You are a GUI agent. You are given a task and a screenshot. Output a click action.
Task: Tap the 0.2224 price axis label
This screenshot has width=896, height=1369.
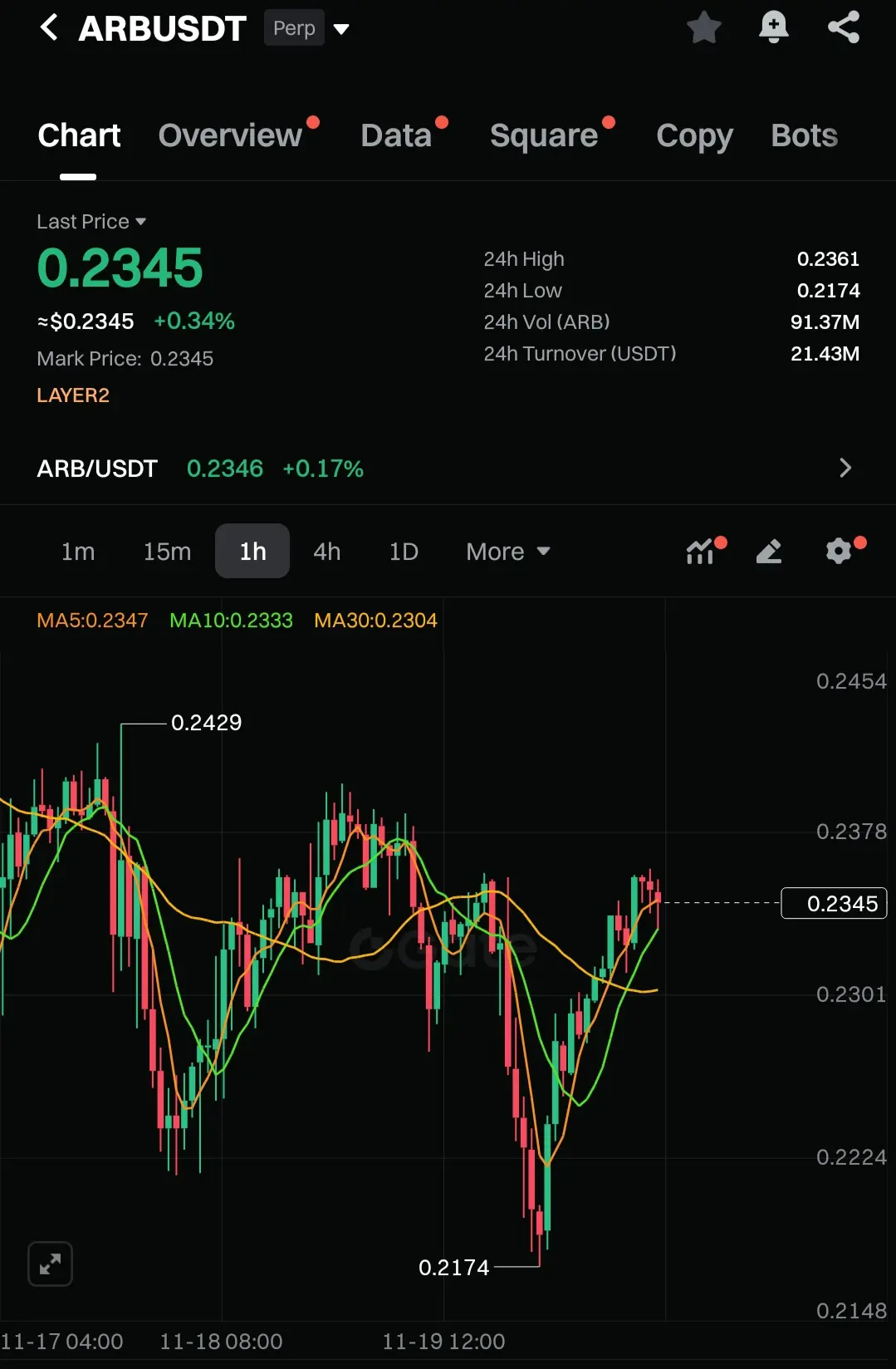tap(851, 1157)
